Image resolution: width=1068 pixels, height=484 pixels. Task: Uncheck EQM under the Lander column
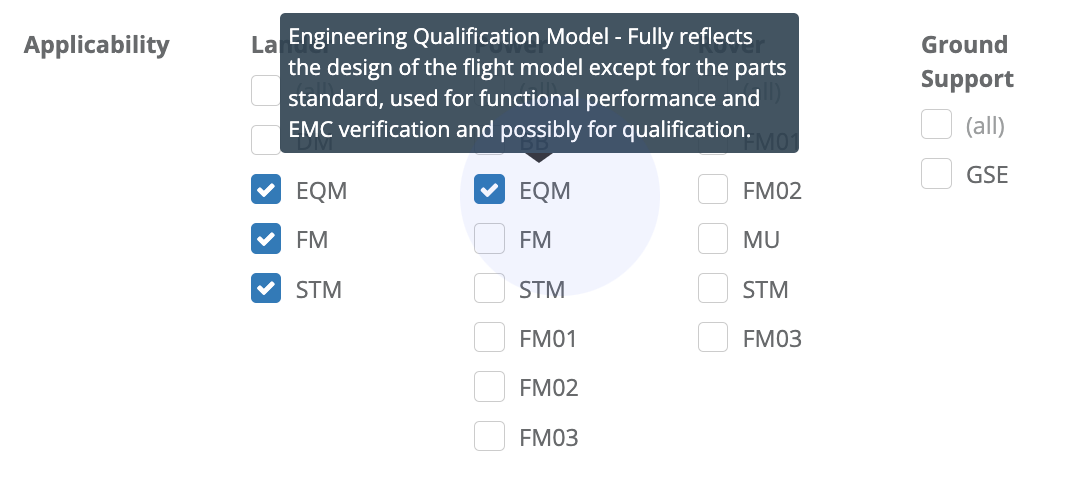266,190
